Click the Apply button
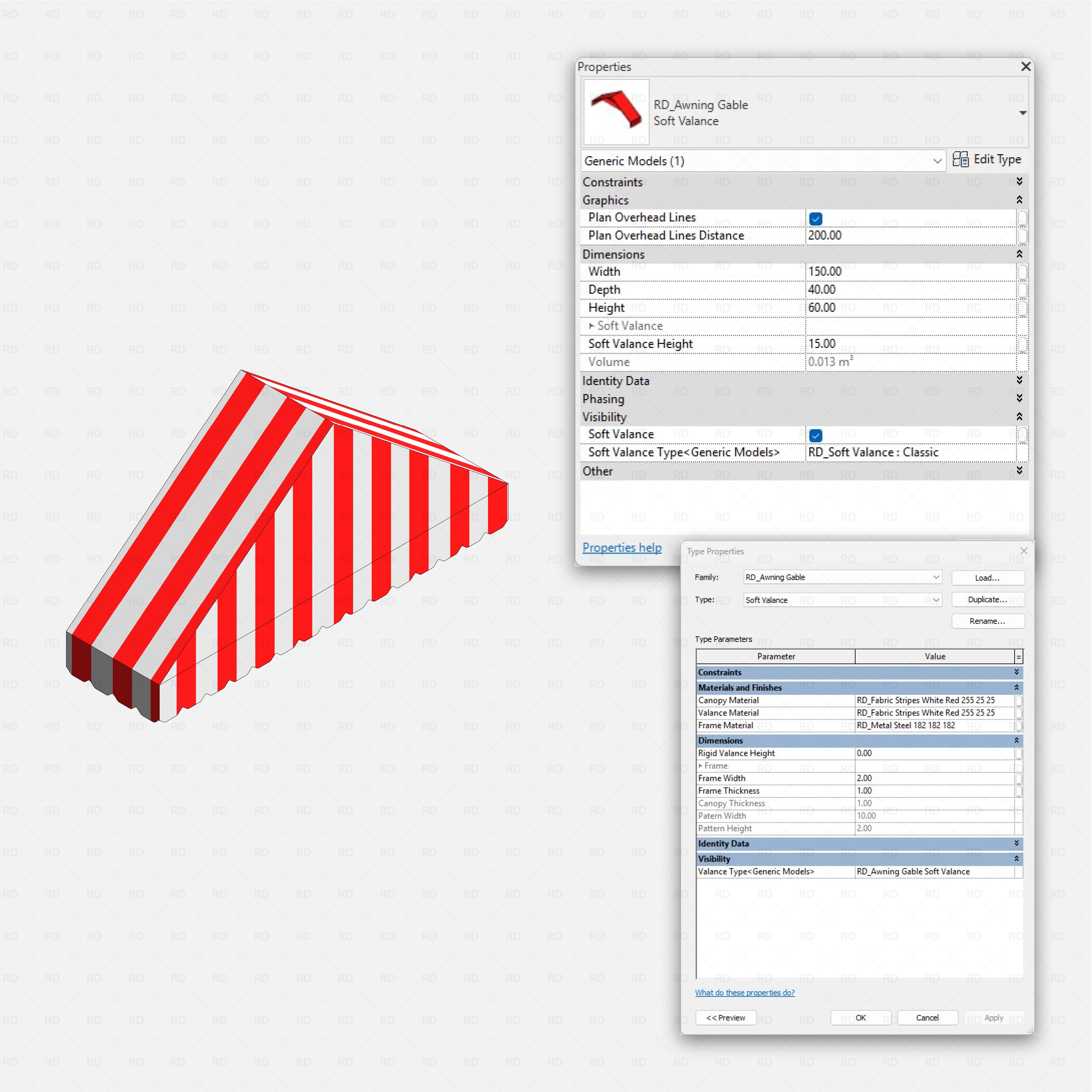1092x1092 pixels. (994, 1018)
